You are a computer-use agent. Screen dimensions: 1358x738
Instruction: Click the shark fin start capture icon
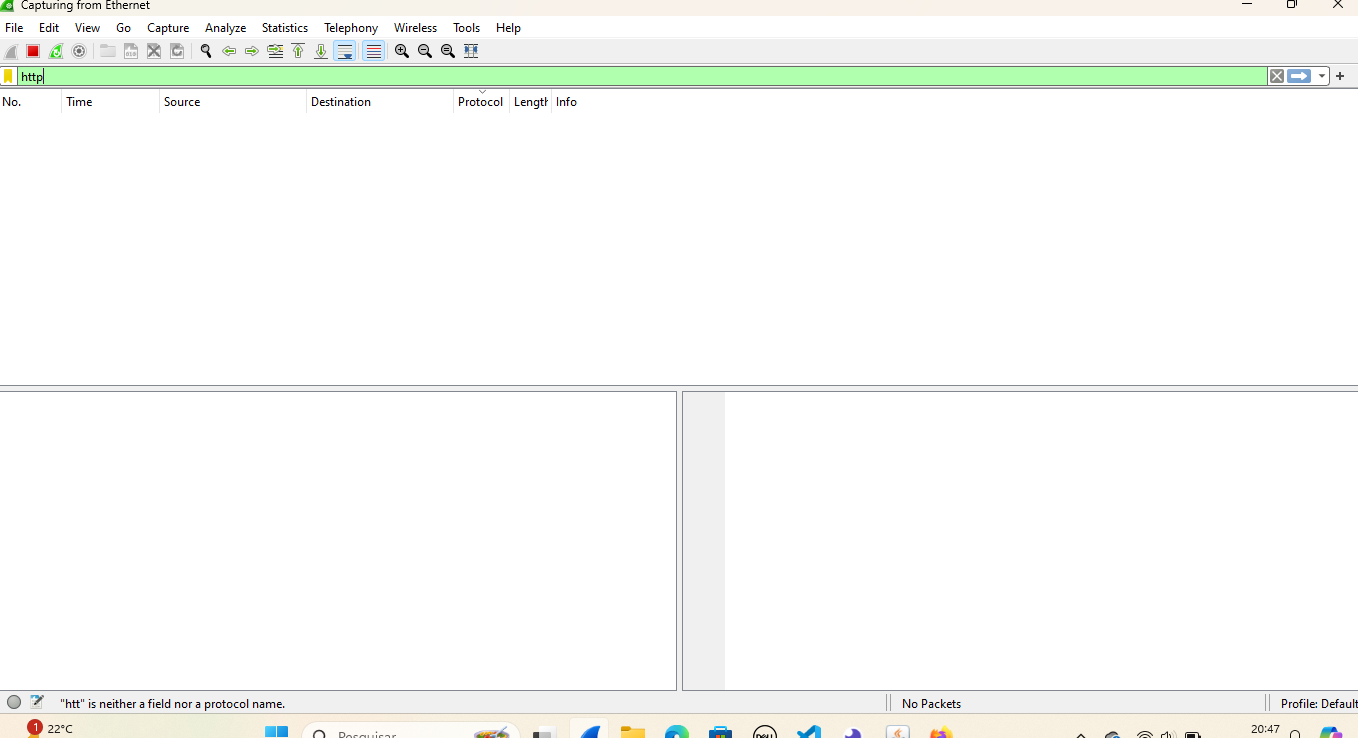point(11,51)
